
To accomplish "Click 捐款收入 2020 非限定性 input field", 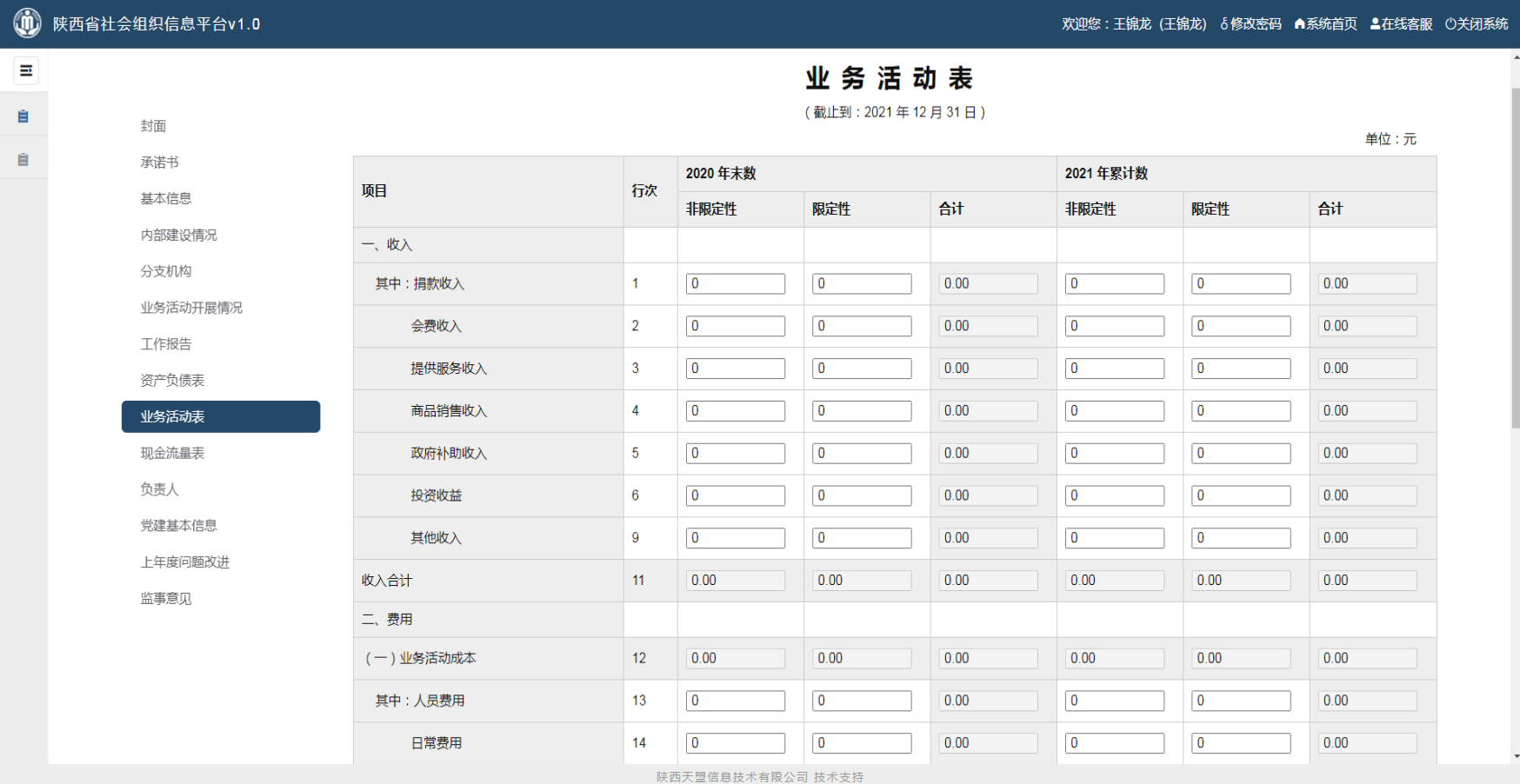I will [735, 283].
